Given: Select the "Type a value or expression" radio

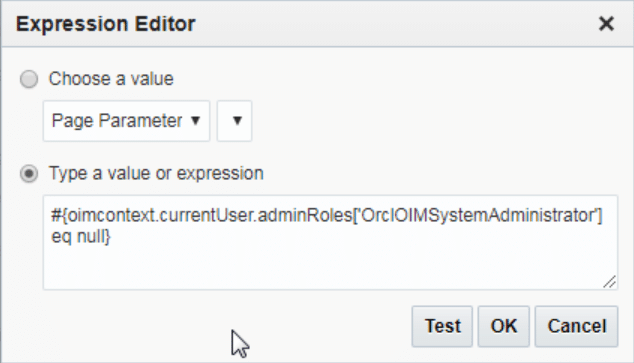Looking at the screenshot, I should coord(29,174).
